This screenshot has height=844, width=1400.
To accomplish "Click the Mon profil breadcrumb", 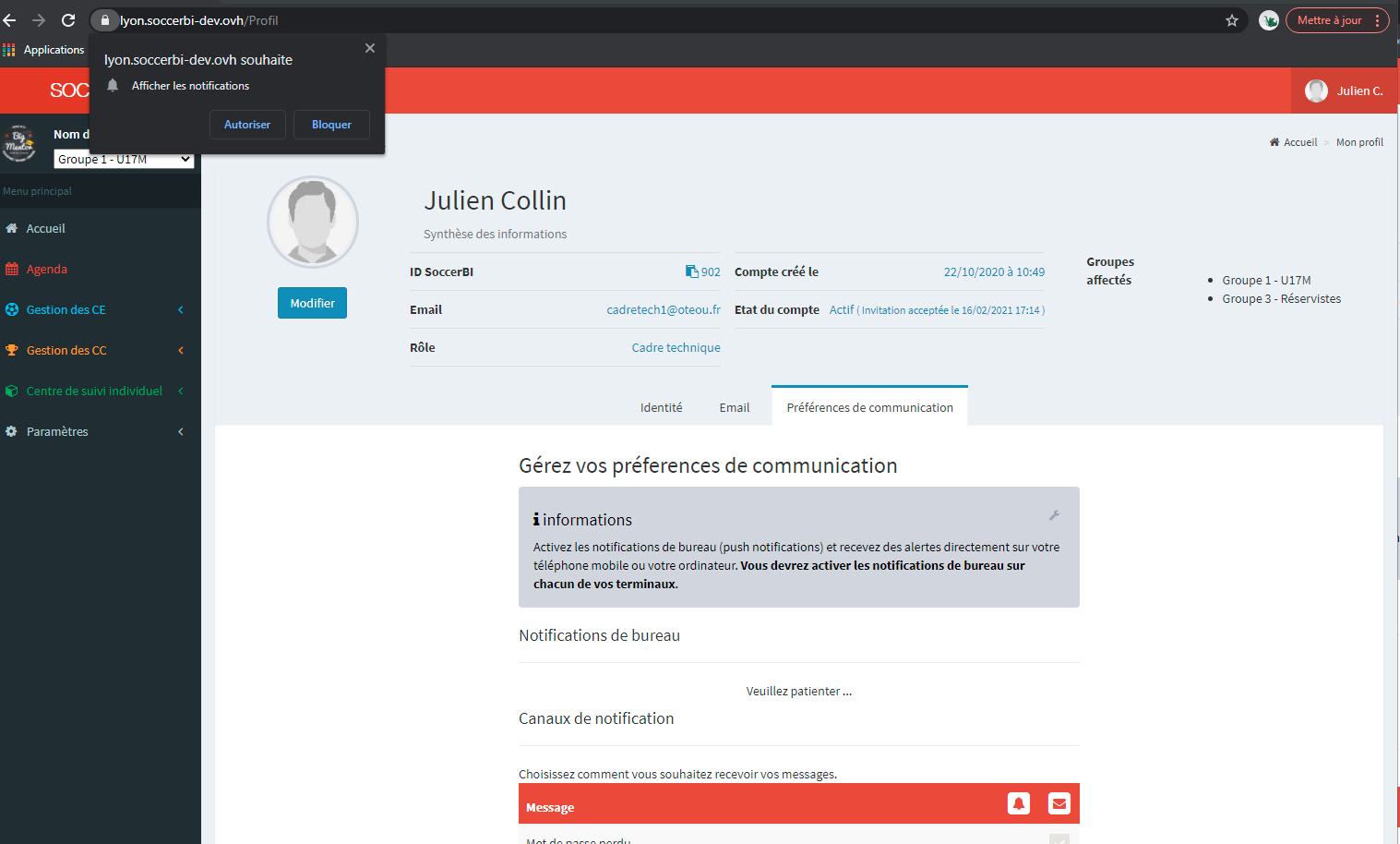I will (1359, 142).
